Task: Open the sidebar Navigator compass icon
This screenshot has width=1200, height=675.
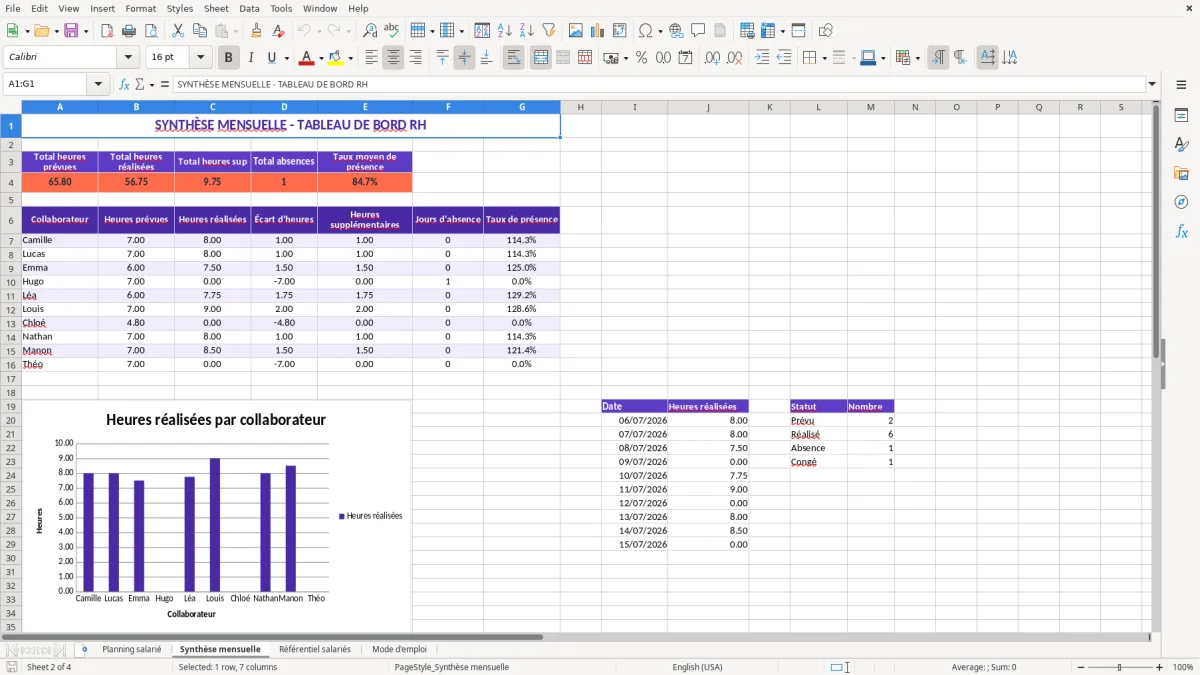Action: point(1181,202)
